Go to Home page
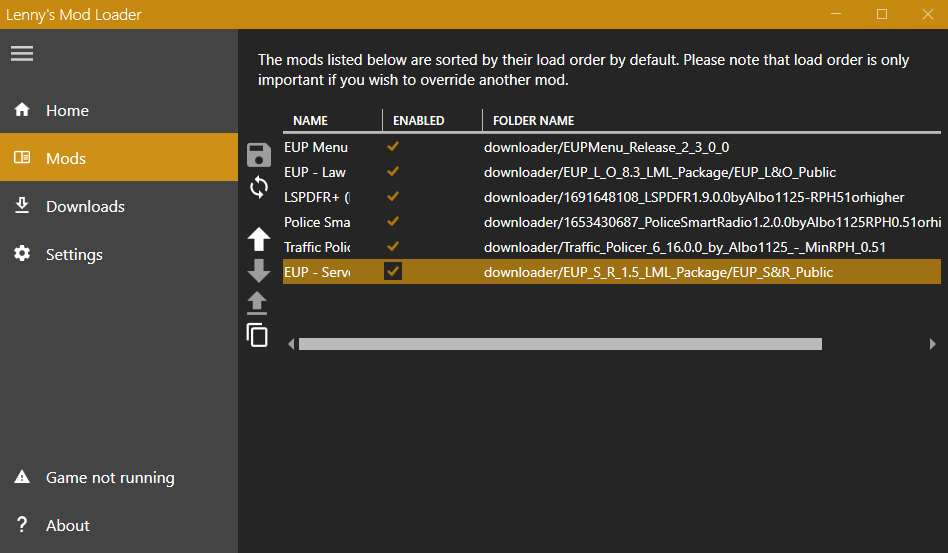The width and height of the screenshot is (948, 553). [119, 110]
